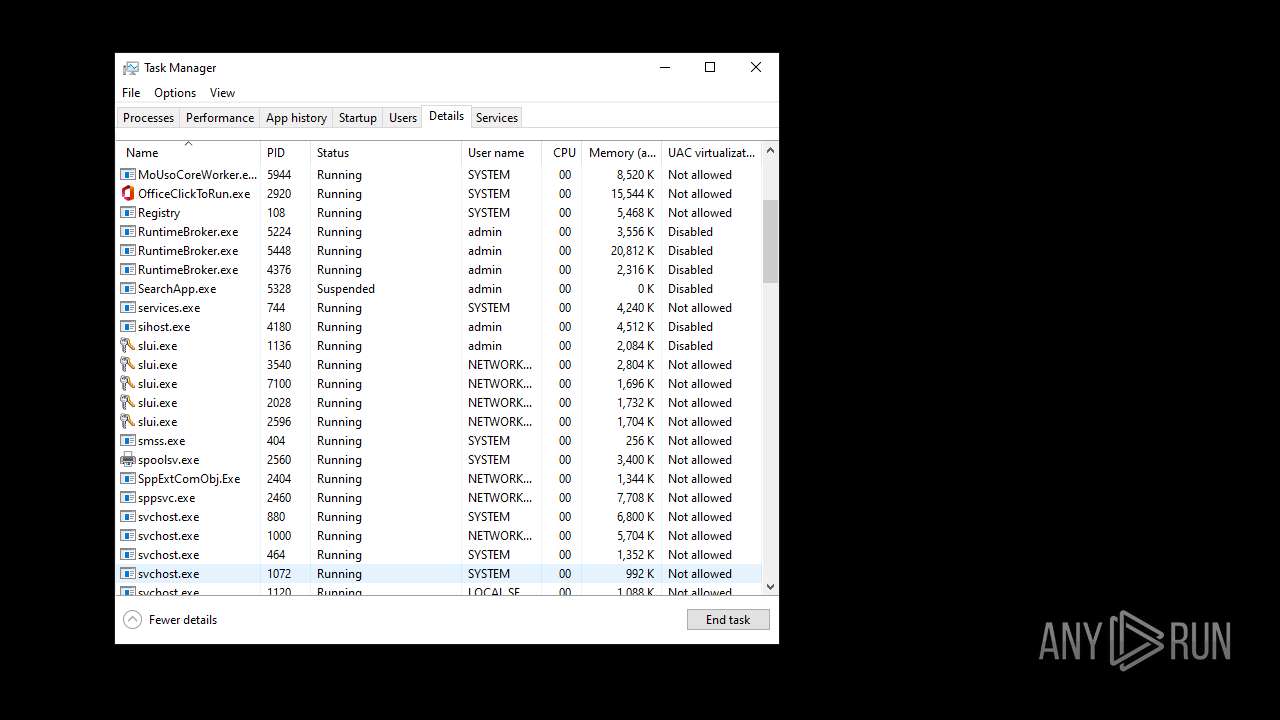Viewport: 1280px width, 720px height.
Task: Click the scrollbar down arrow
Action: [x=770, y=587]
